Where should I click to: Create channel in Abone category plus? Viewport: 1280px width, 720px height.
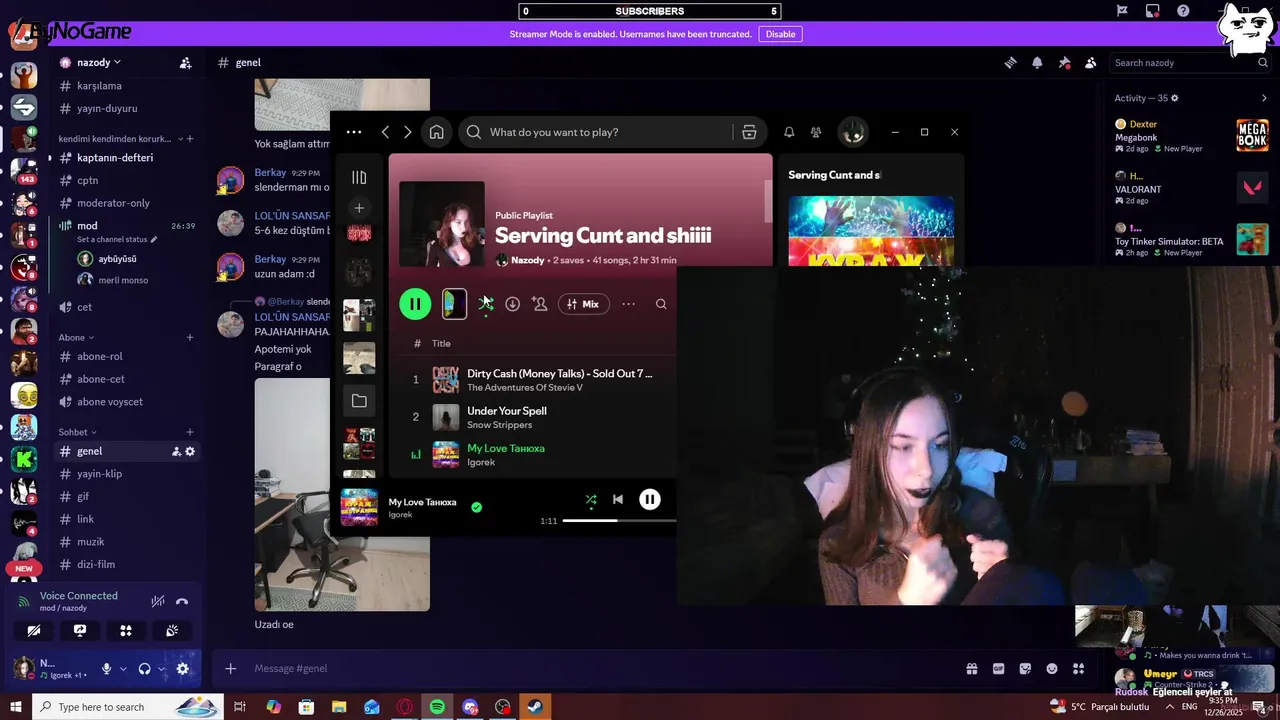(x=190, y=338)
